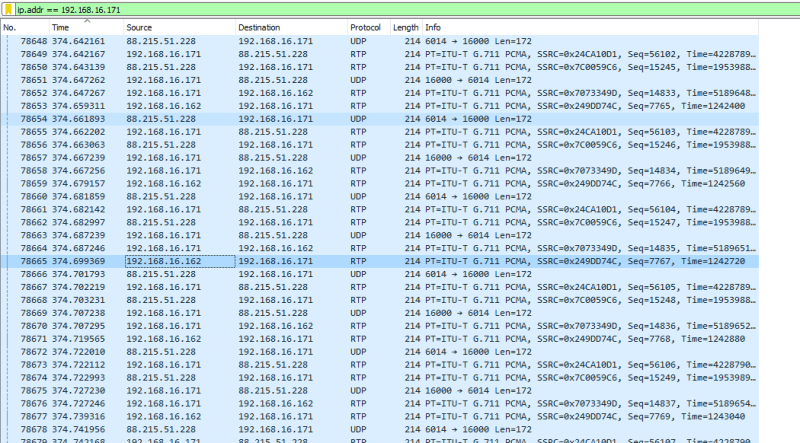
Task: Select packet row 78657
Action: coord(380,158)
